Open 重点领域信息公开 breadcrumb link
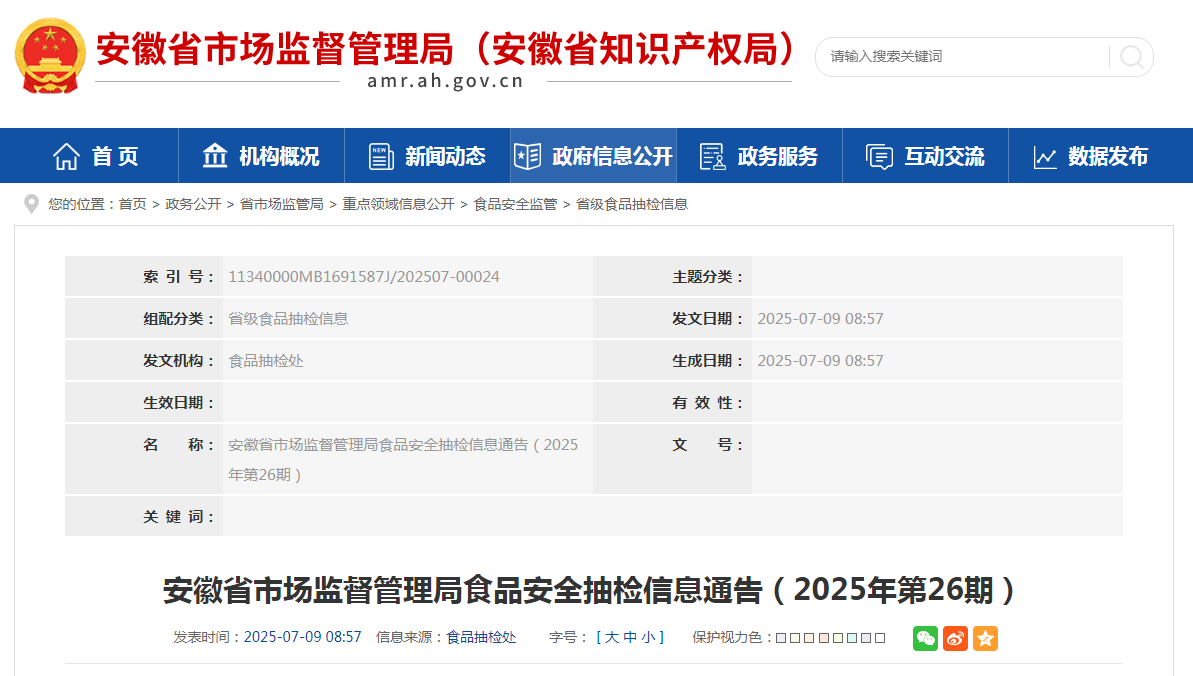Screen dimensions: 1193x676 pos(398,204)
